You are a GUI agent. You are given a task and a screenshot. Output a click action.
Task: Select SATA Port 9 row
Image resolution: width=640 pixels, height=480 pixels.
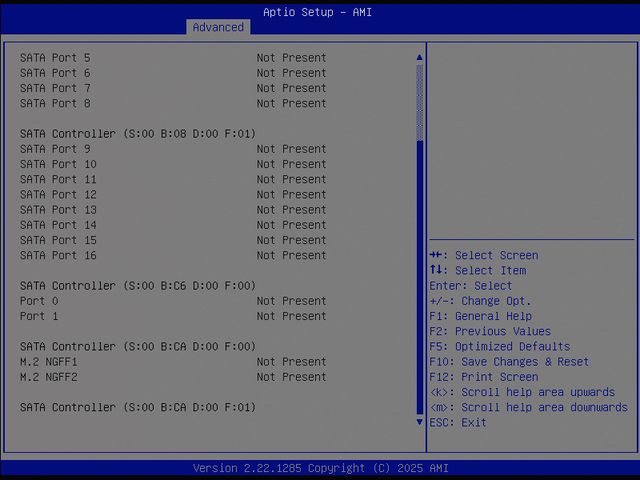[173, 149]
